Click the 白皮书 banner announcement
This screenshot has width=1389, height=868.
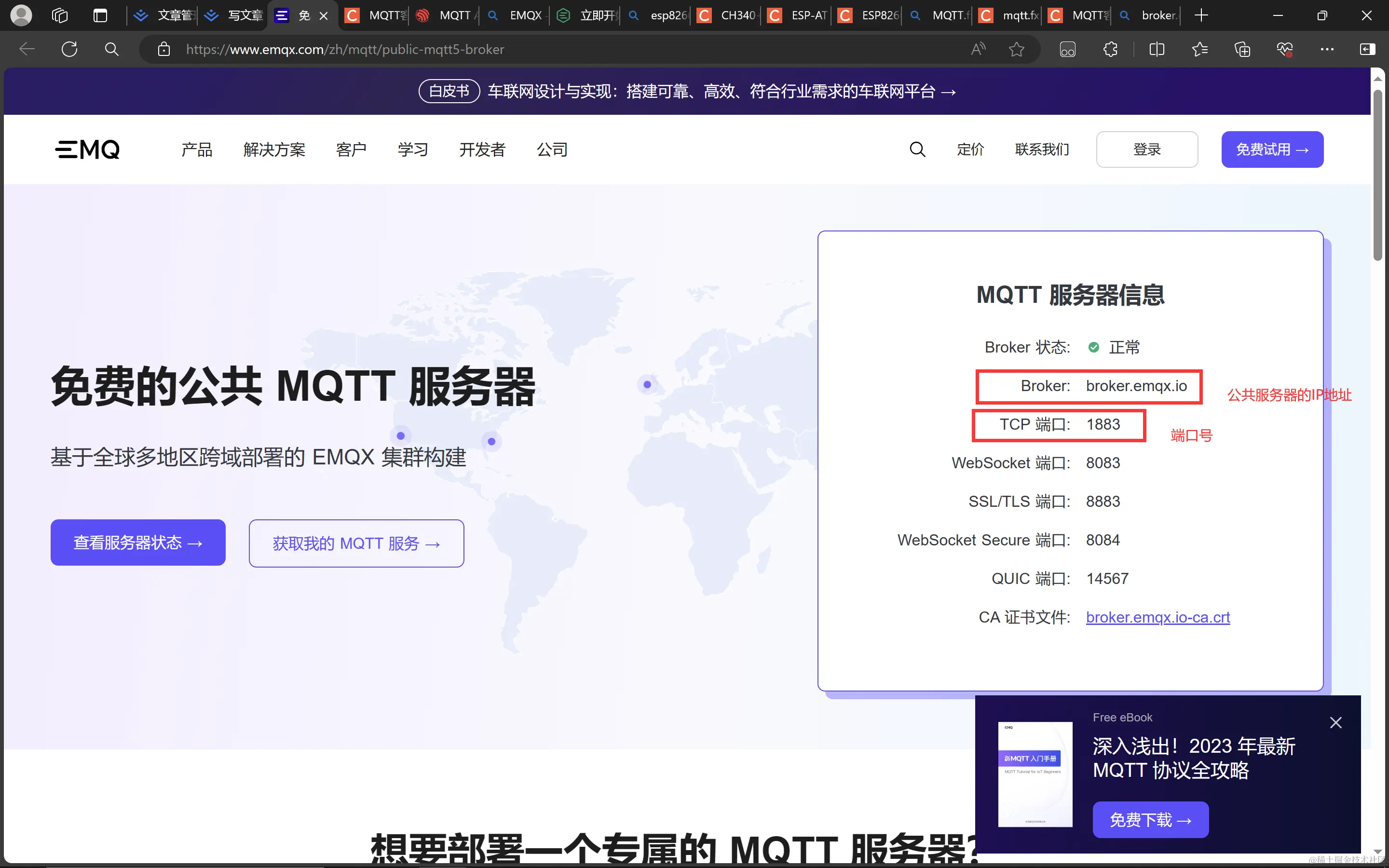pos(687,91)
